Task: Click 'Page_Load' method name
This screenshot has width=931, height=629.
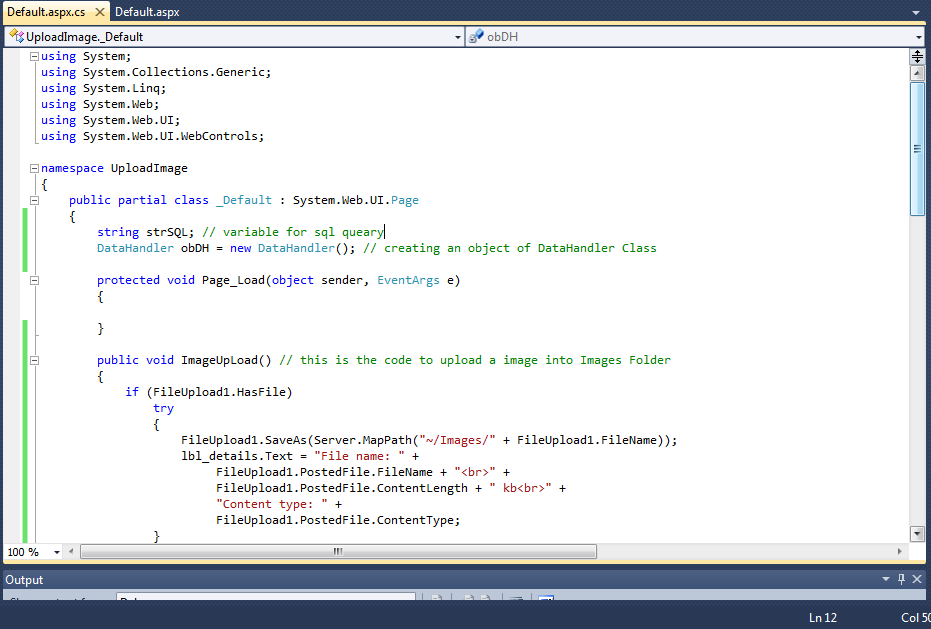Action: [x=233, y=280]
